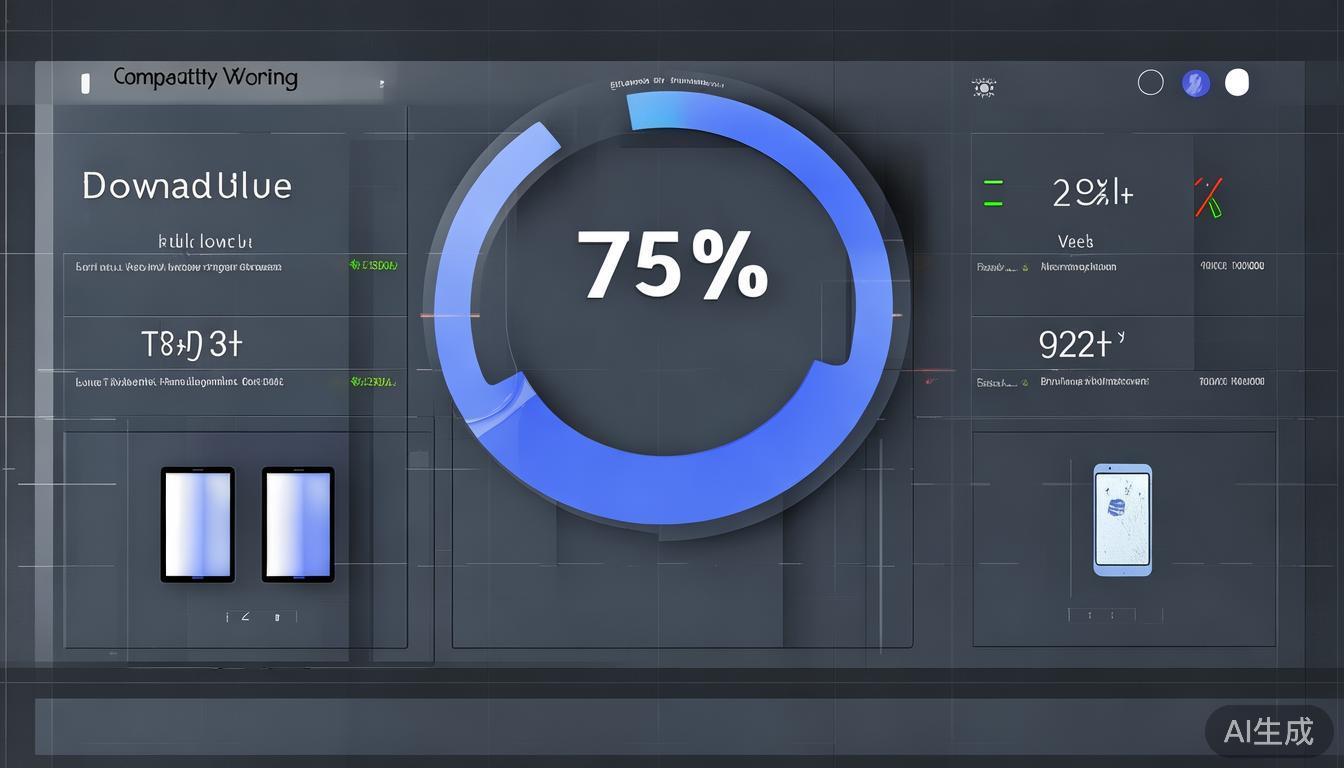Select the left tablet device icon

tap(197, 524)
